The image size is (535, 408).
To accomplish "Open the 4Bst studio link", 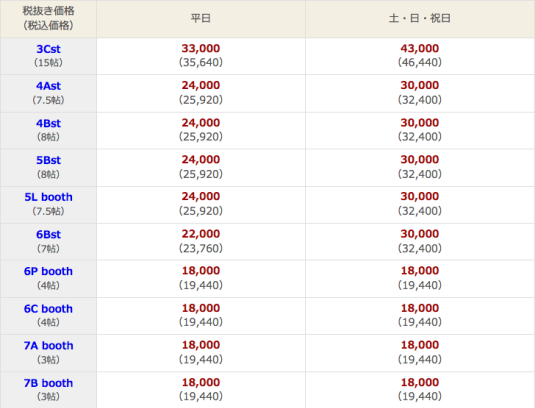I will tap(48, 123).
